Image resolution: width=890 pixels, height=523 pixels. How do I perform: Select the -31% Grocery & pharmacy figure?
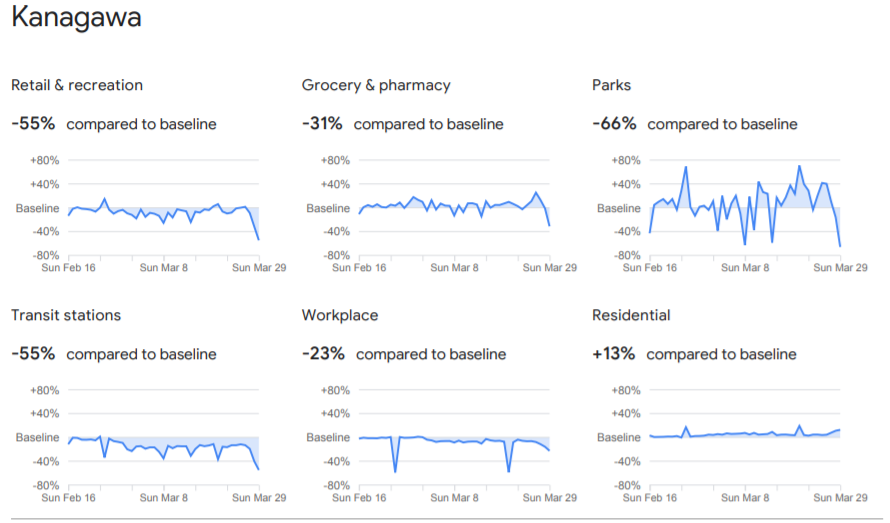tap(322, 124)
